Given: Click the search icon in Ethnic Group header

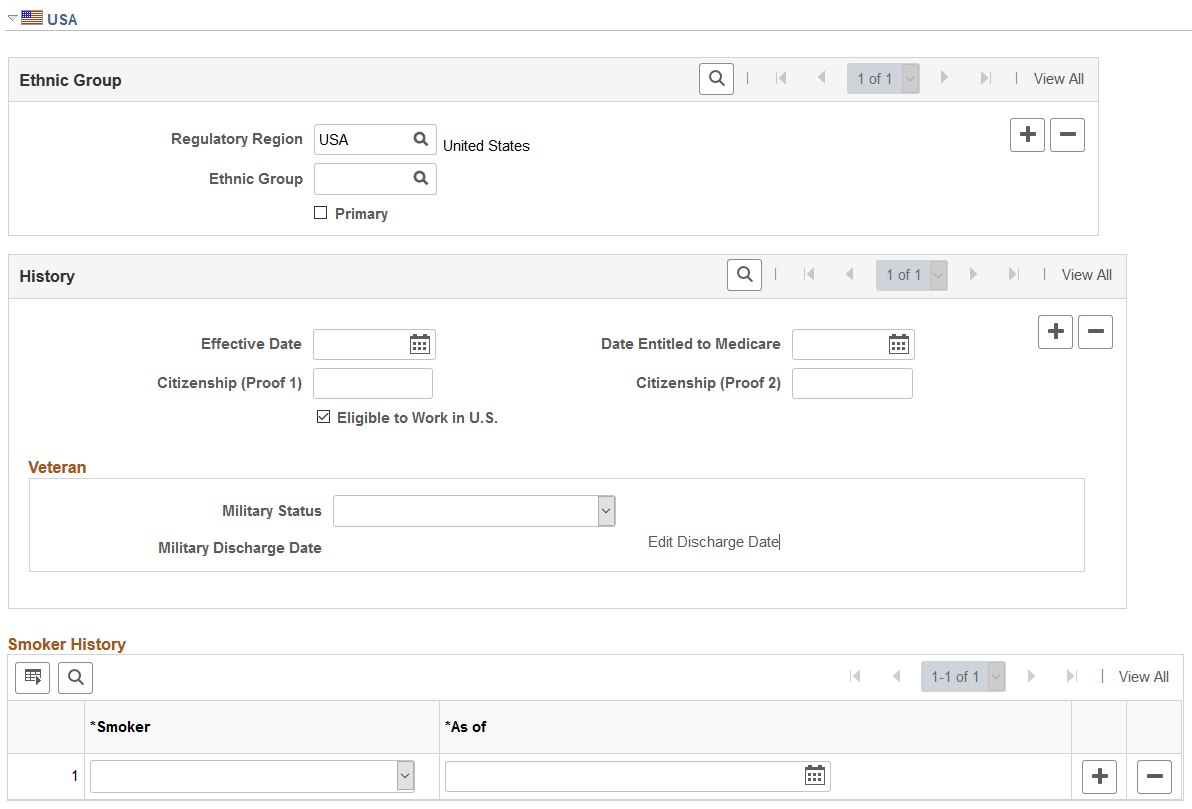Looking at the screenshot, I should 716,78.
